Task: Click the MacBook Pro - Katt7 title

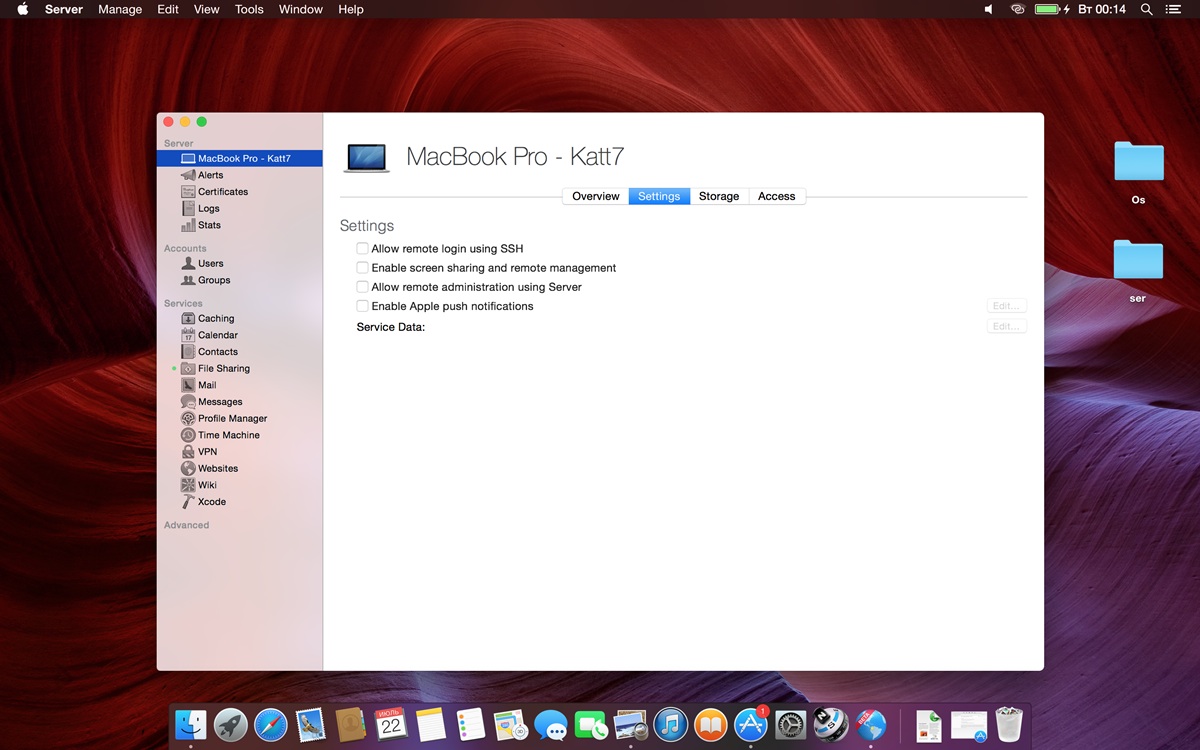Action: [x=515, y=157]
